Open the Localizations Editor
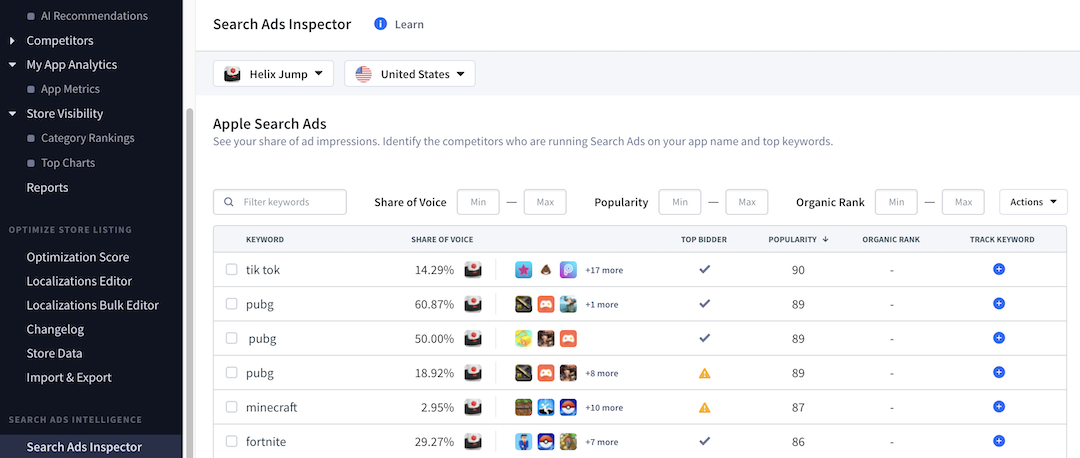Screen dimensions: 1080x458 coord(79,281)
